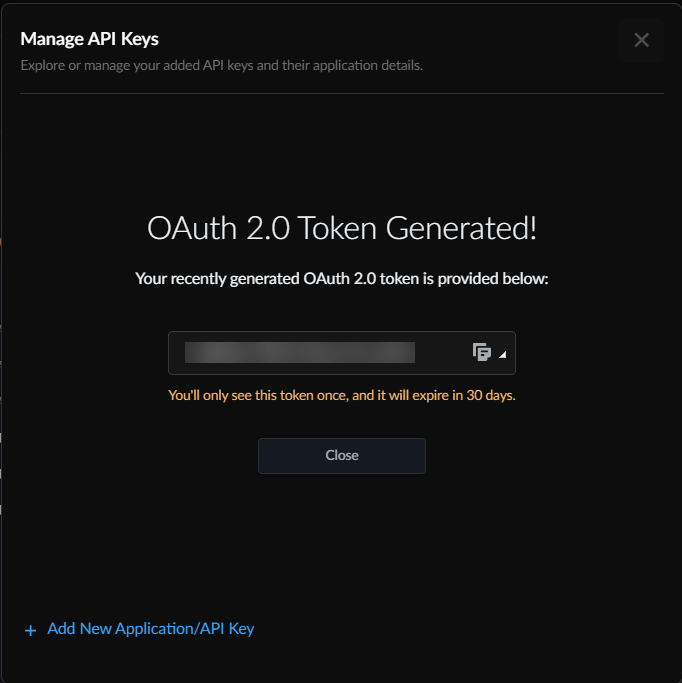Click 'API Key' at the link's end
682x683 pixels.
(228, 629)
